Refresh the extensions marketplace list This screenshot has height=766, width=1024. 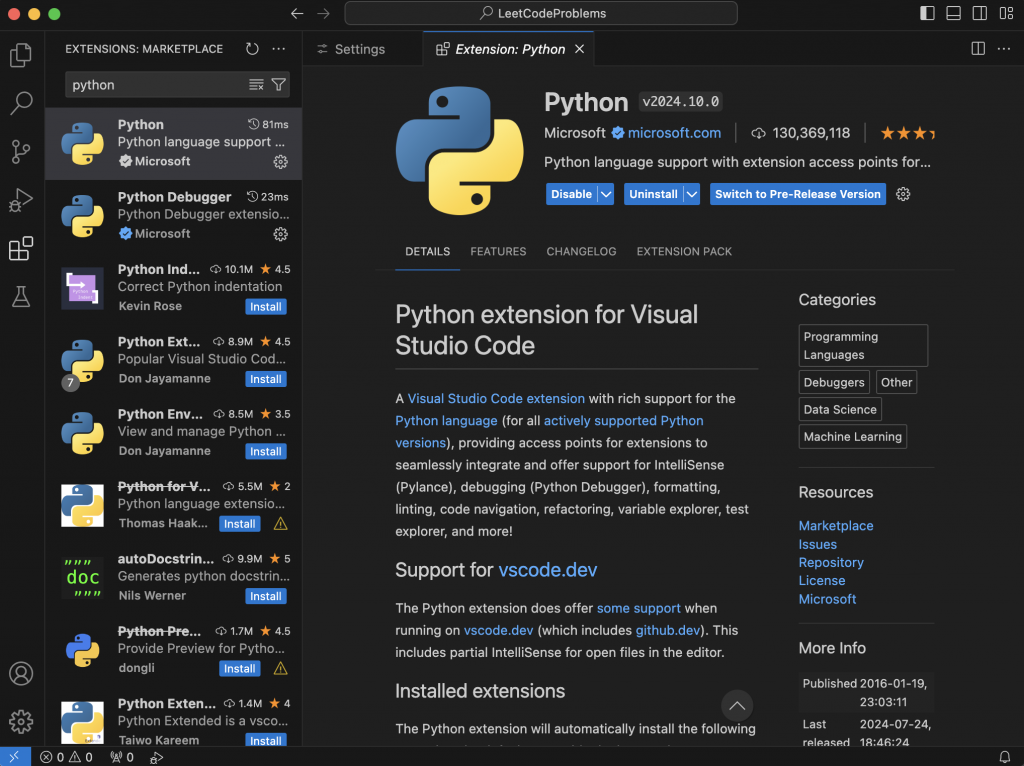pos(252,49)
